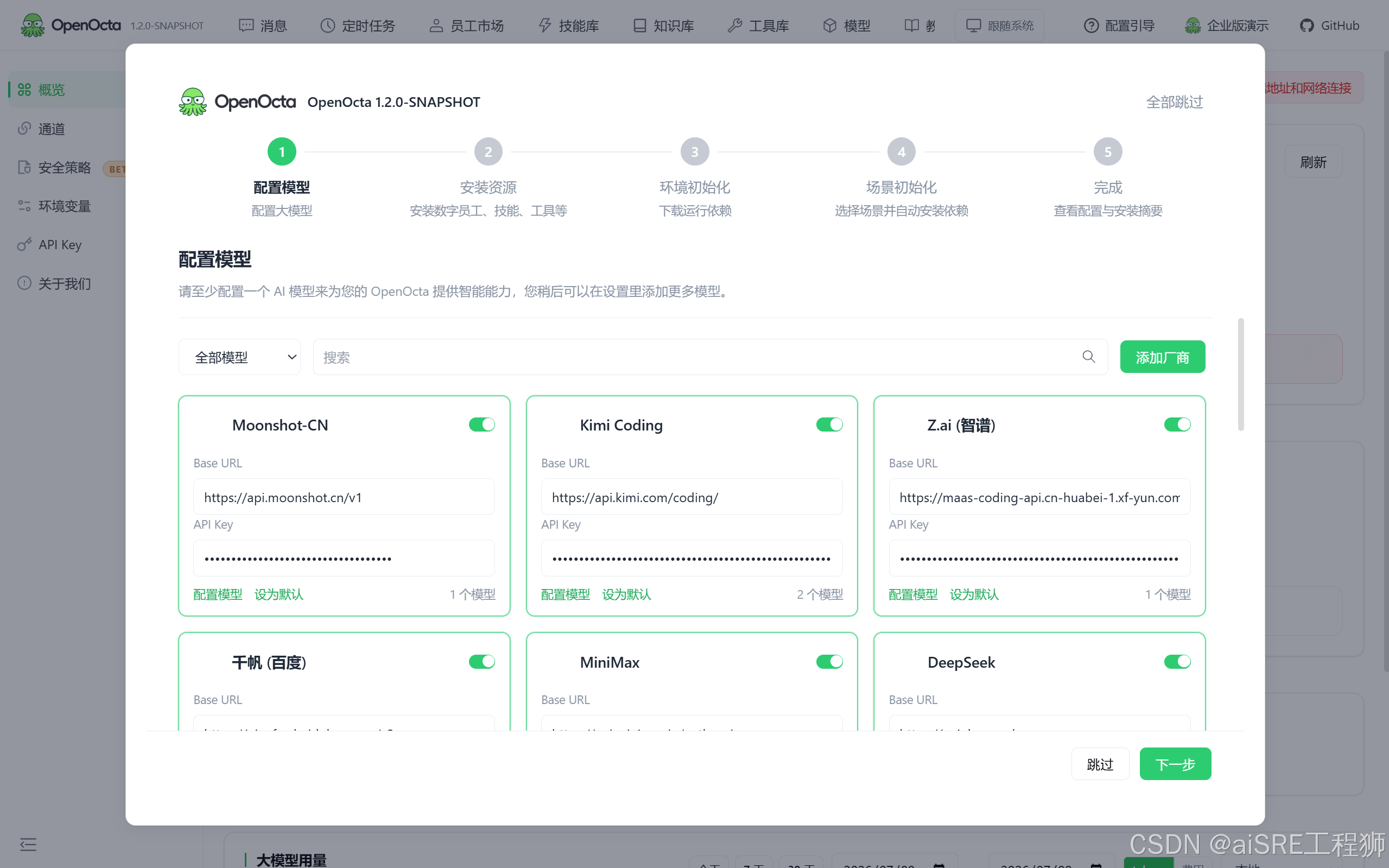Click the wrench icon beside 工具库
1389x868 pixels.
click(x=735, y=26)
